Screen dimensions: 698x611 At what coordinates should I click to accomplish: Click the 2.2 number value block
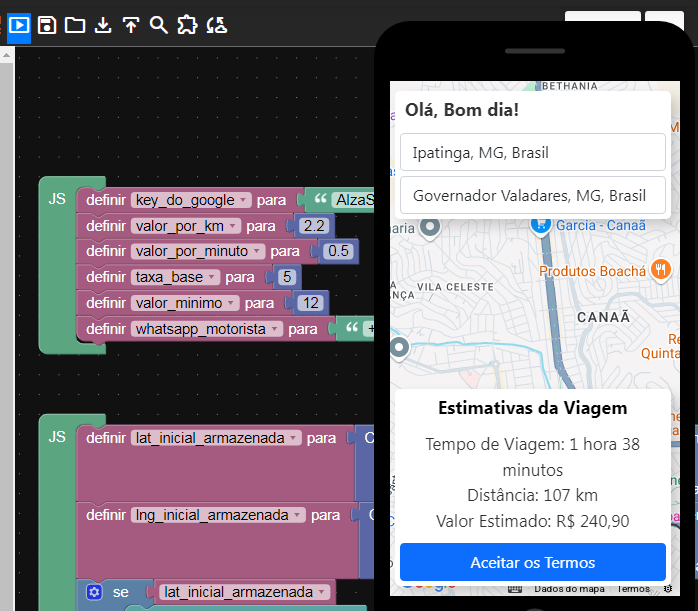[314, 225]
